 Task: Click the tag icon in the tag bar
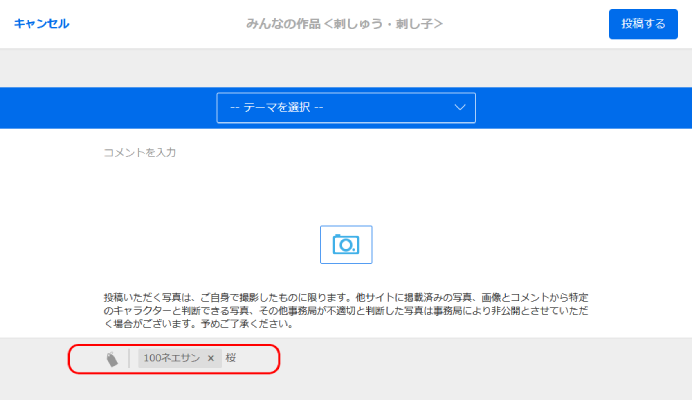(112, 359)
